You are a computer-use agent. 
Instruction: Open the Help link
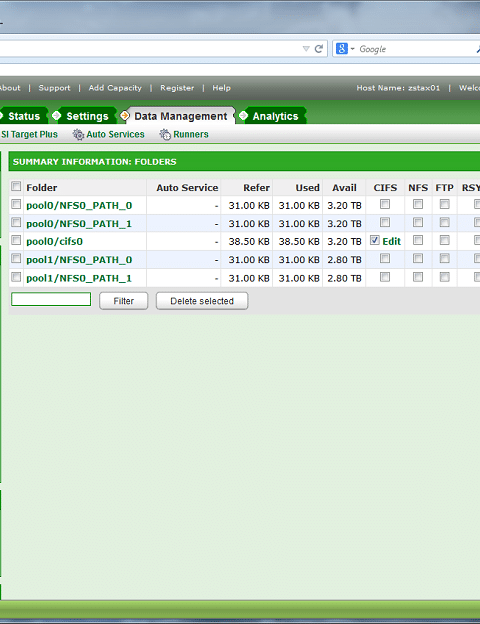[x=221, y=88]
